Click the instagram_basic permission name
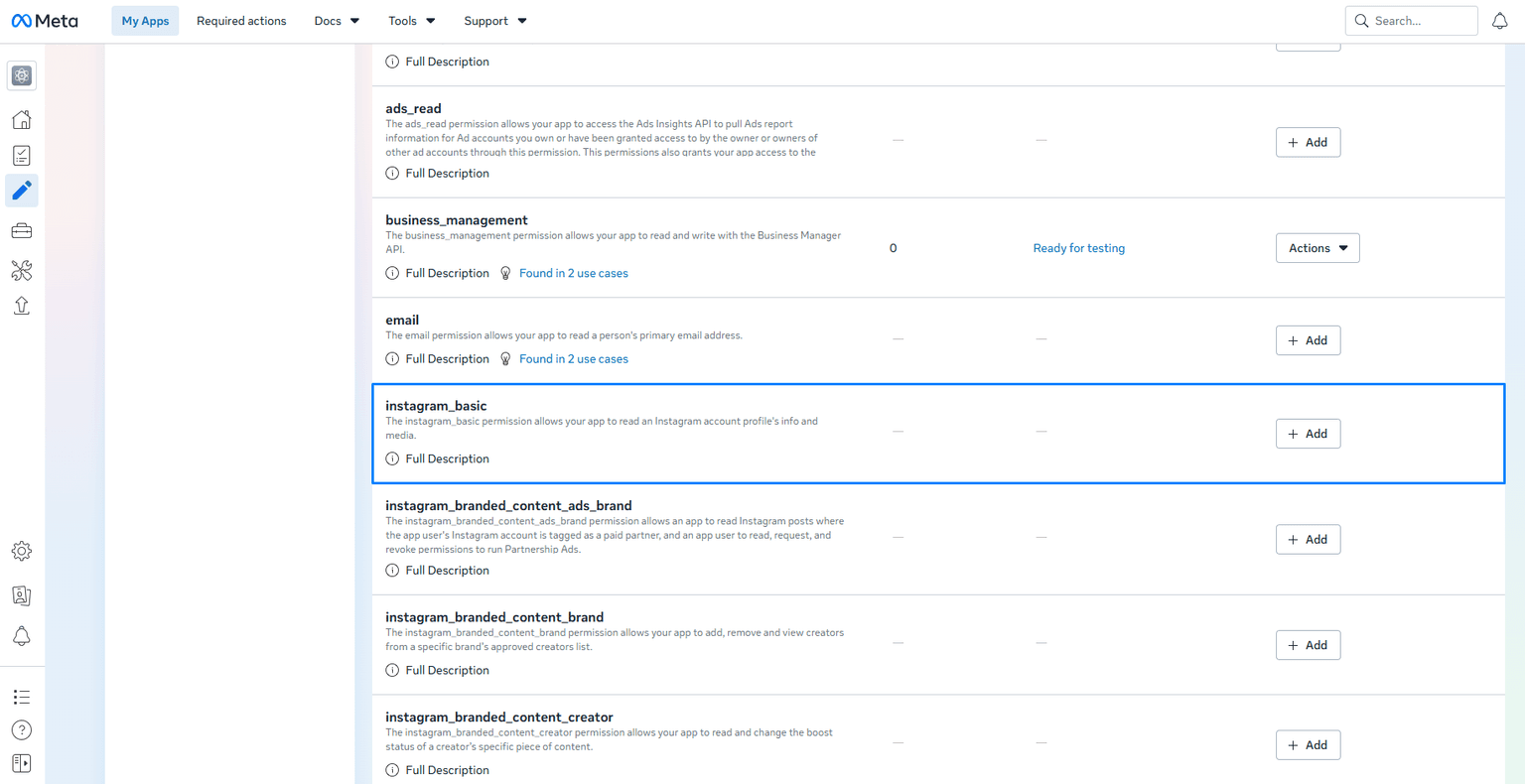 tap(436, 406)
